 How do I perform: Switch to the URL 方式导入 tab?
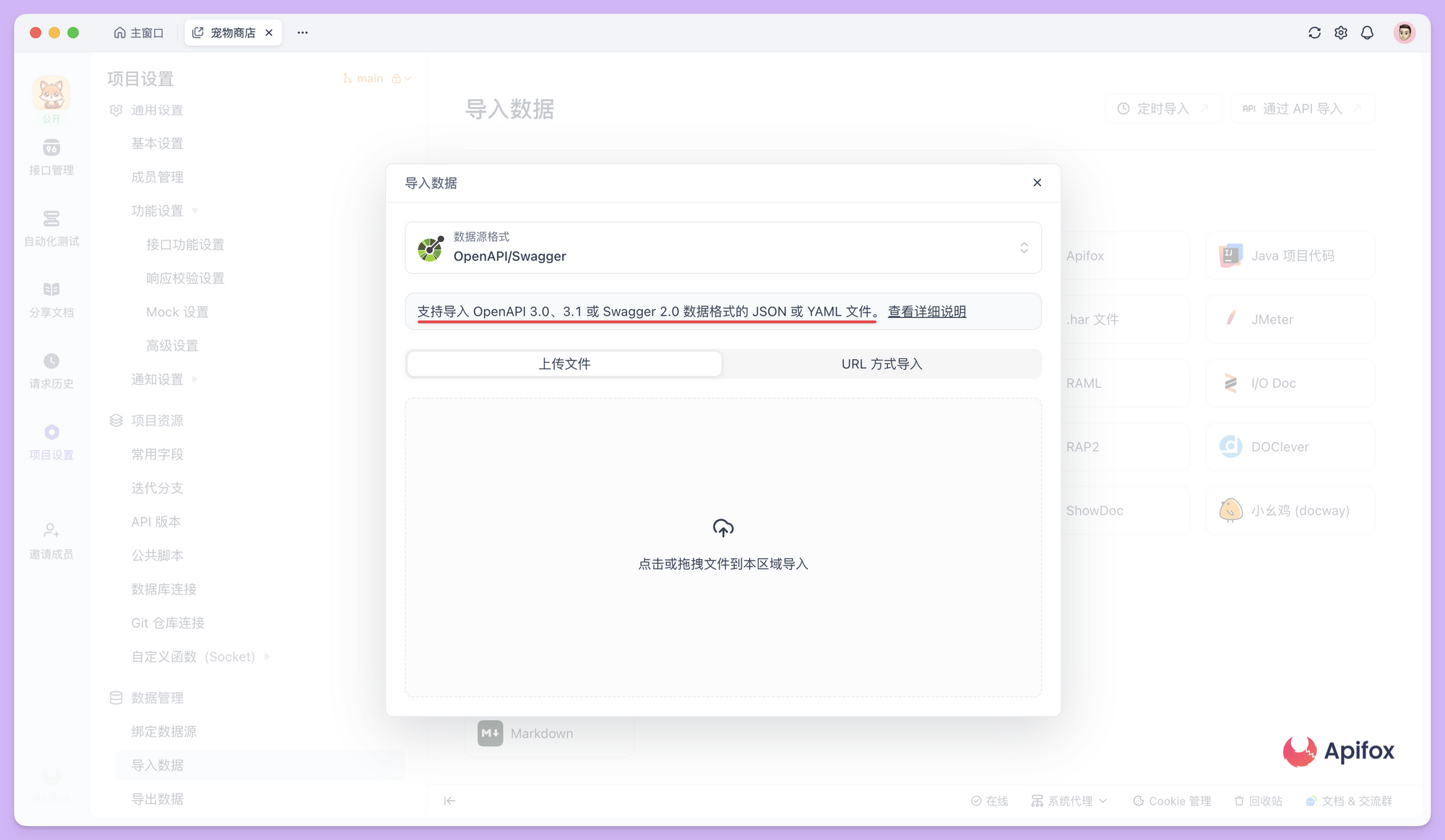[881, 363]
